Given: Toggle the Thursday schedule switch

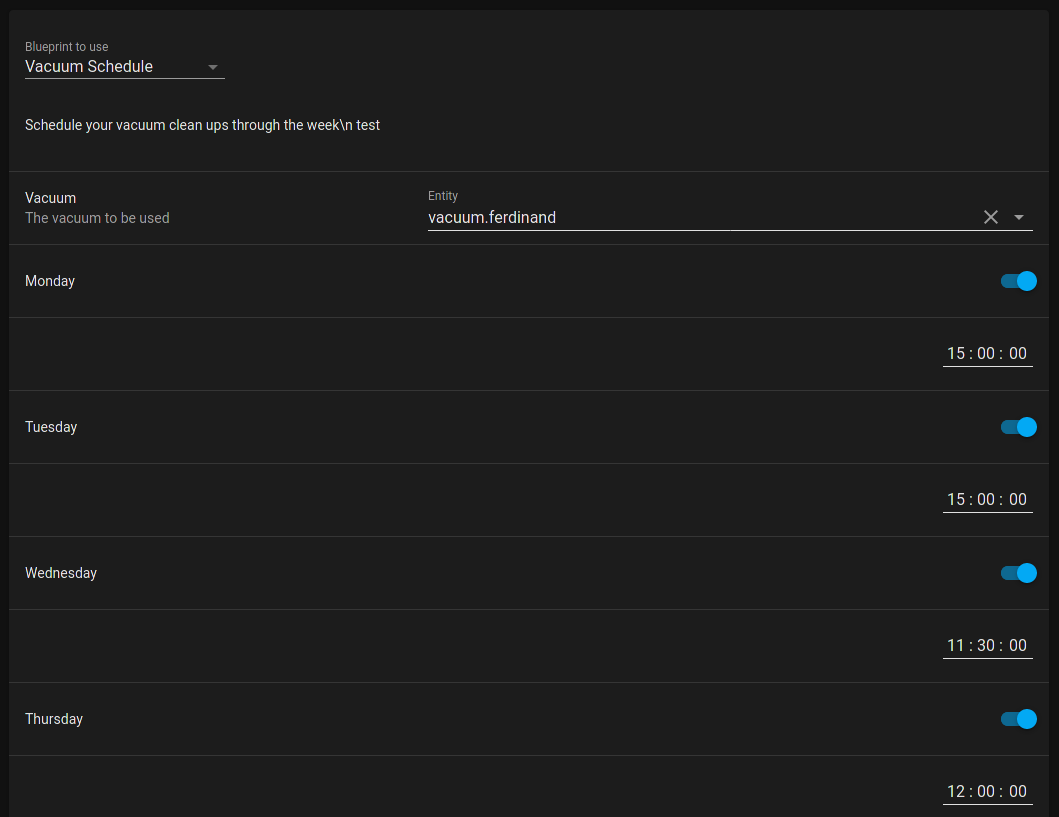Looking at the screenshot, I should [x=1018, y=719].
